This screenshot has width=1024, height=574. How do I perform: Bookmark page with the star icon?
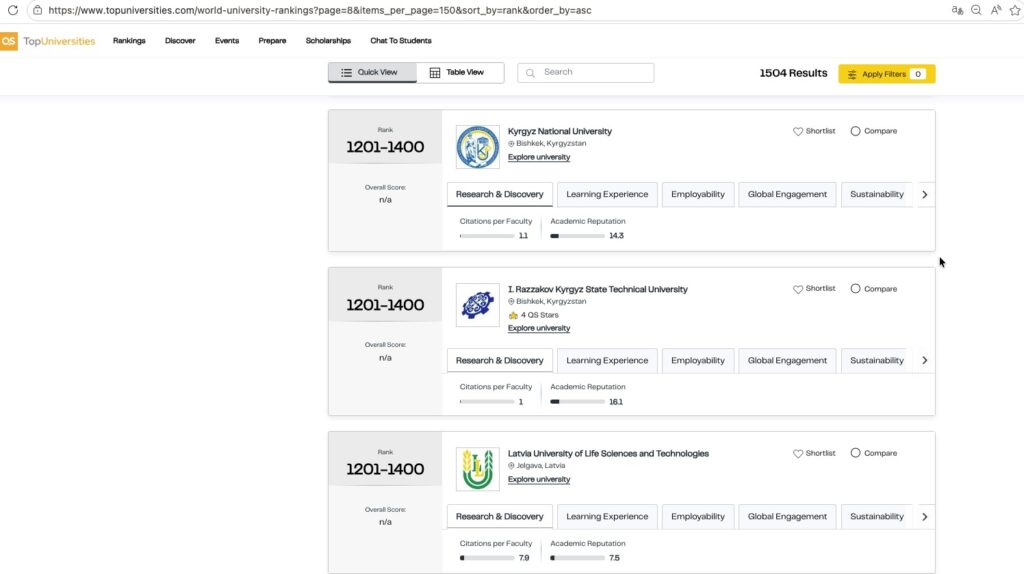1015,10
